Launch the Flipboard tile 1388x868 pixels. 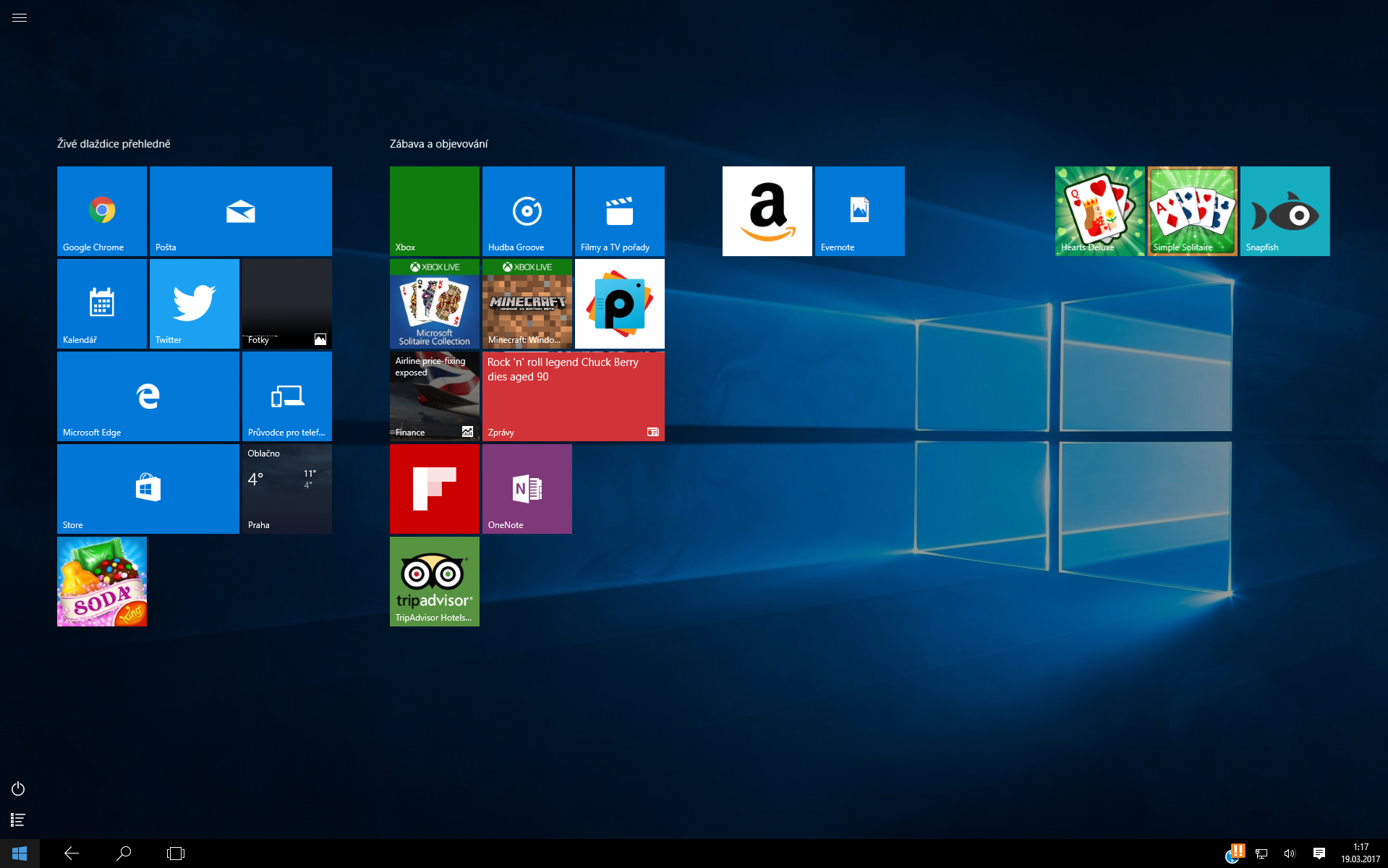435,489
